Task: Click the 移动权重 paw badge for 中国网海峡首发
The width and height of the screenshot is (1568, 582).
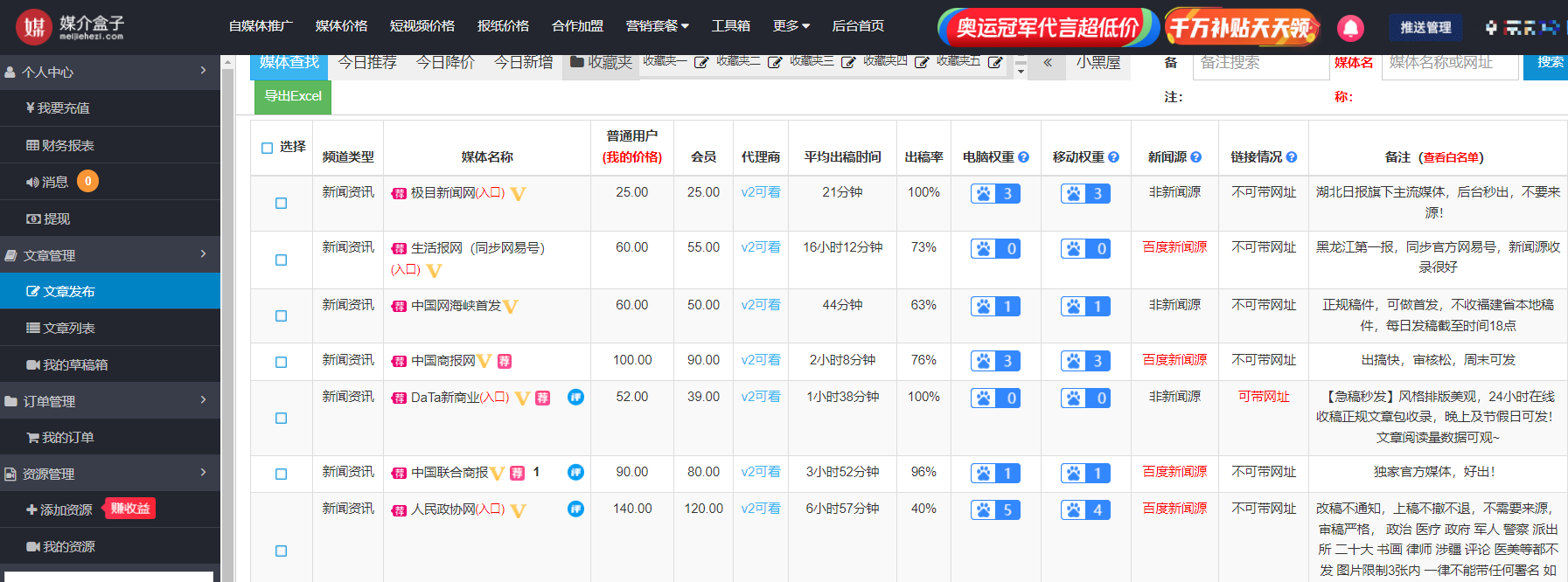Action: click(1085, 306)
